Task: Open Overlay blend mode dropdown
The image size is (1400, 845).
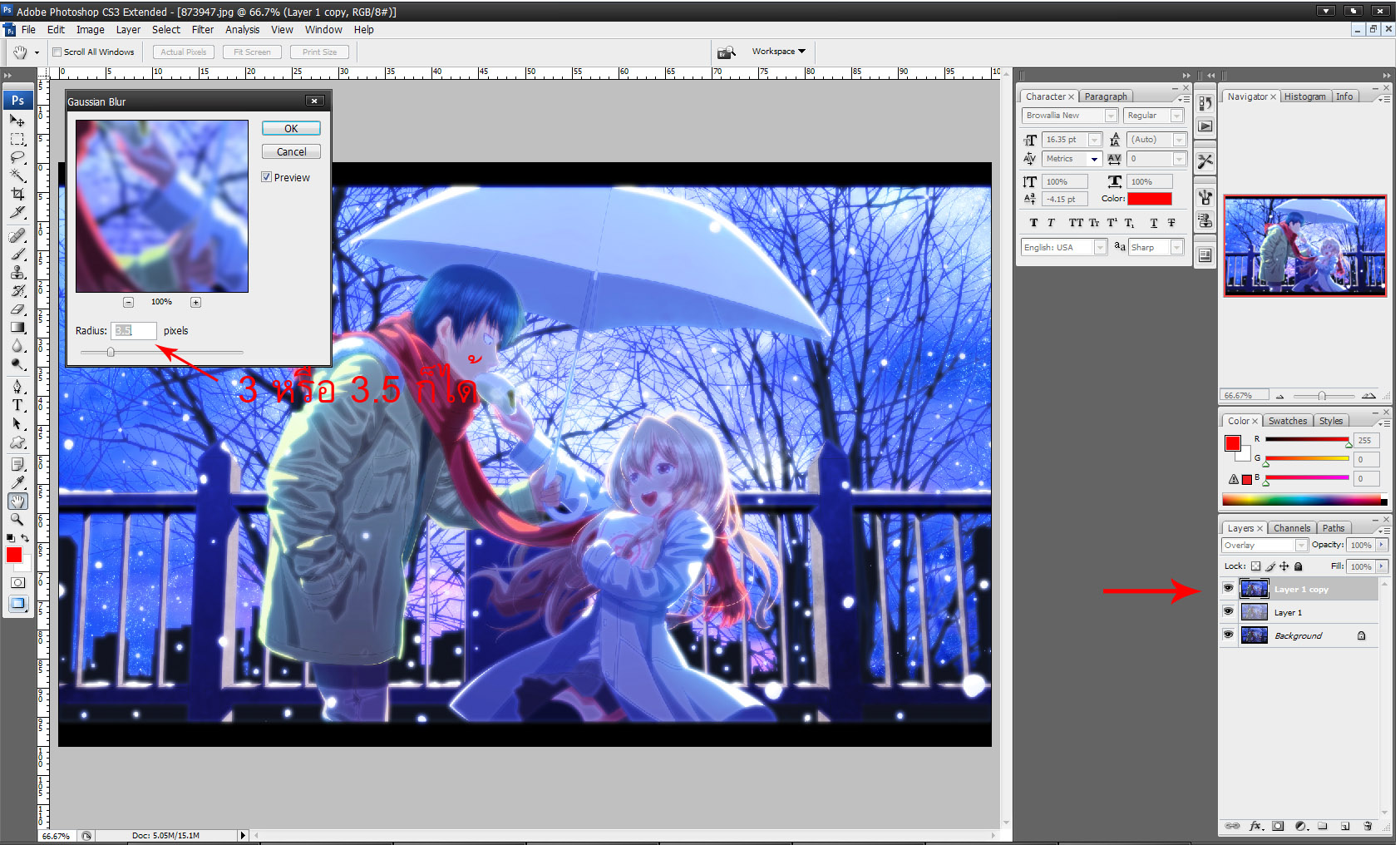Action: 1301,545
